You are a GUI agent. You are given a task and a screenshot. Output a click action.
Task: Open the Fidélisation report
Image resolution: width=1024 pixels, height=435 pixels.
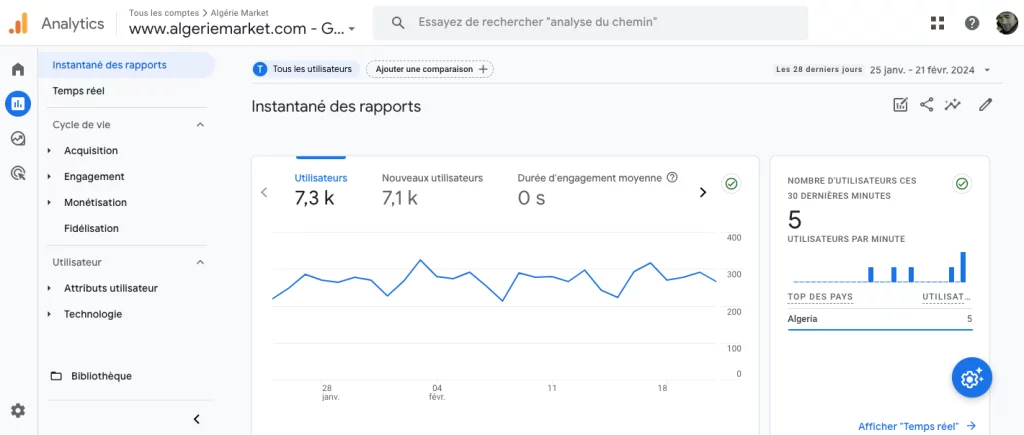[x=91, y=229]
